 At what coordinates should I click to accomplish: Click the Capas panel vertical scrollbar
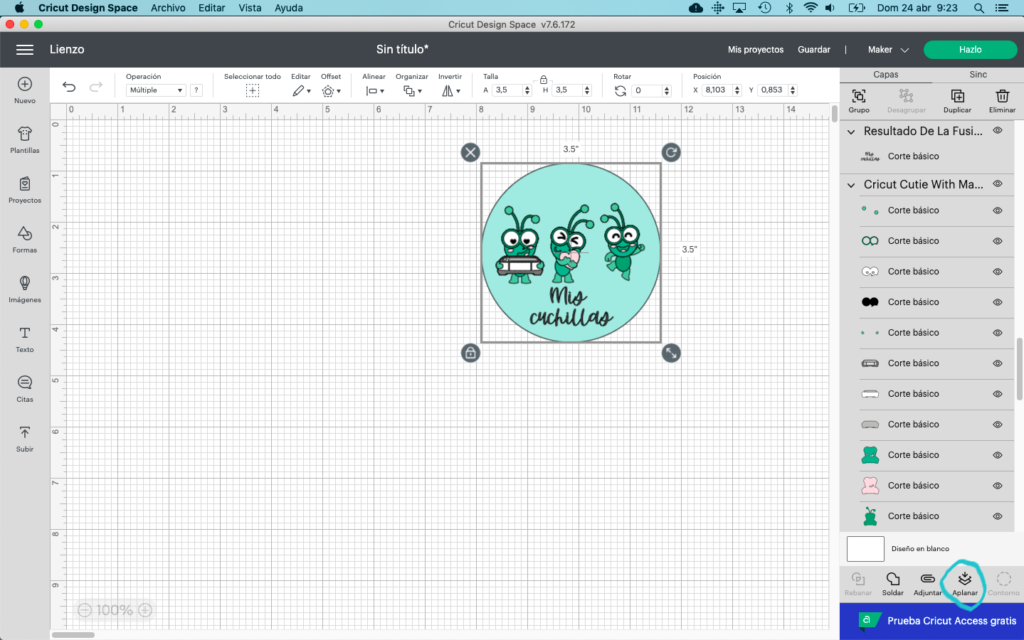pyautogui.click(x=1019, y=369)
